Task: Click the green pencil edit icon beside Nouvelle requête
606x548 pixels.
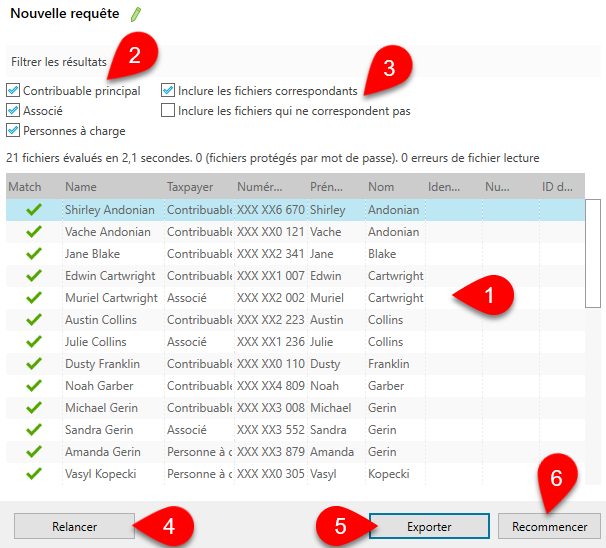Action: (136, 14)
